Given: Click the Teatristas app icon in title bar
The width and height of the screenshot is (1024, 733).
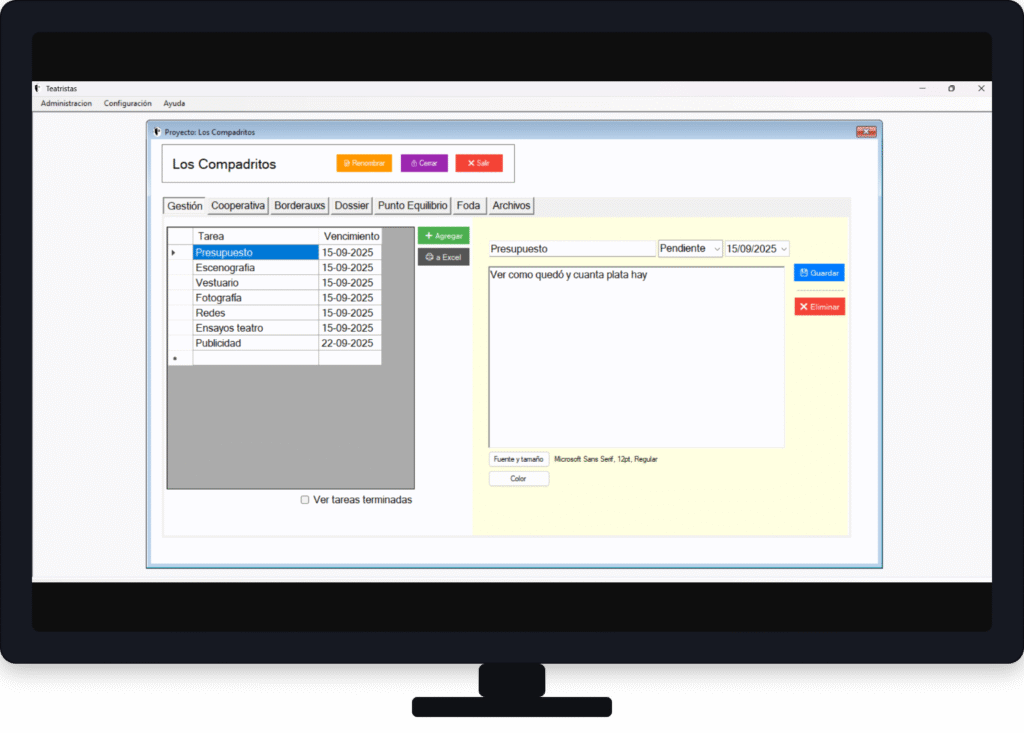Looking at the screenshot, I should click(38, 88).
